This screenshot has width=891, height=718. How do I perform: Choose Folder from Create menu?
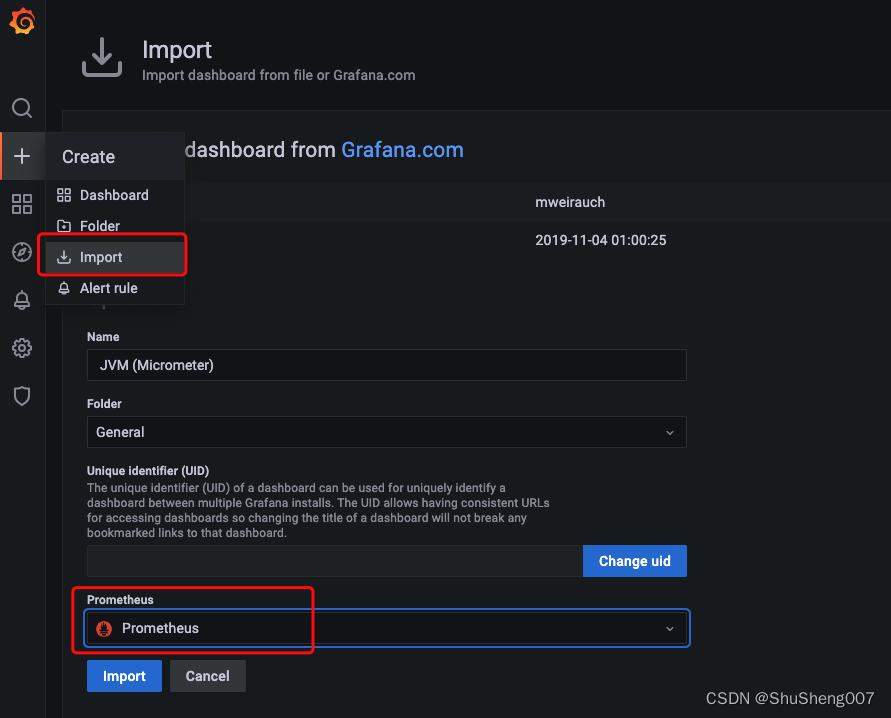[115, 226]
